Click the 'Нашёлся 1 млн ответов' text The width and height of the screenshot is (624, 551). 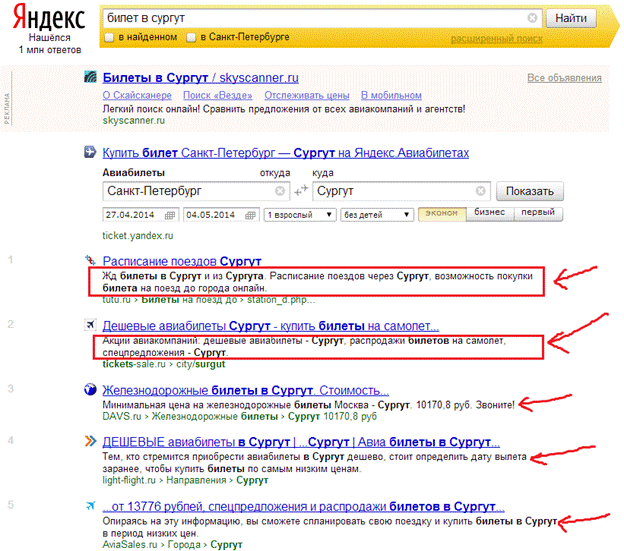[x=50, y=44]
